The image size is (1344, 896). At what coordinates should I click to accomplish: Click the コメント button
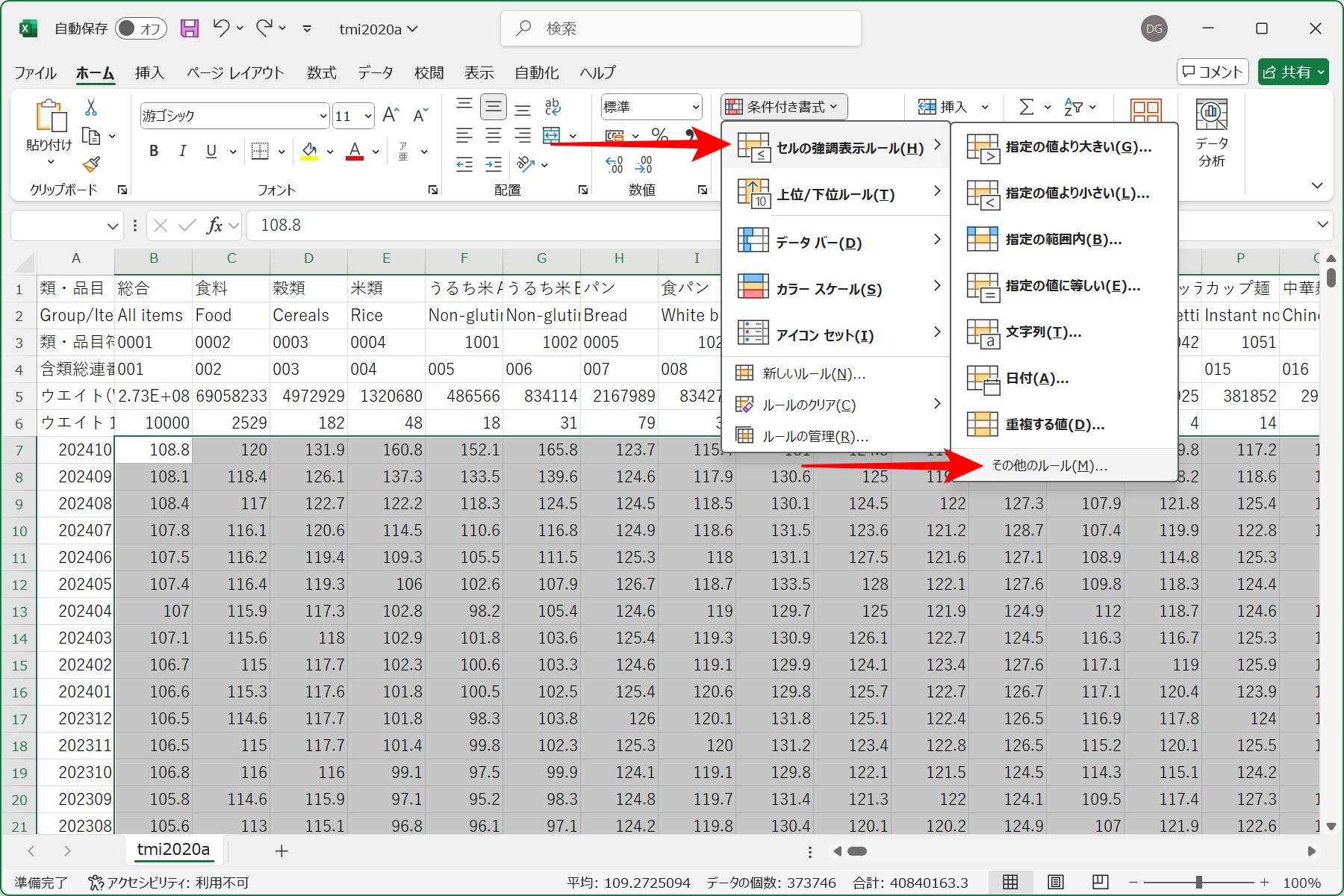[x=1213, y=72]
